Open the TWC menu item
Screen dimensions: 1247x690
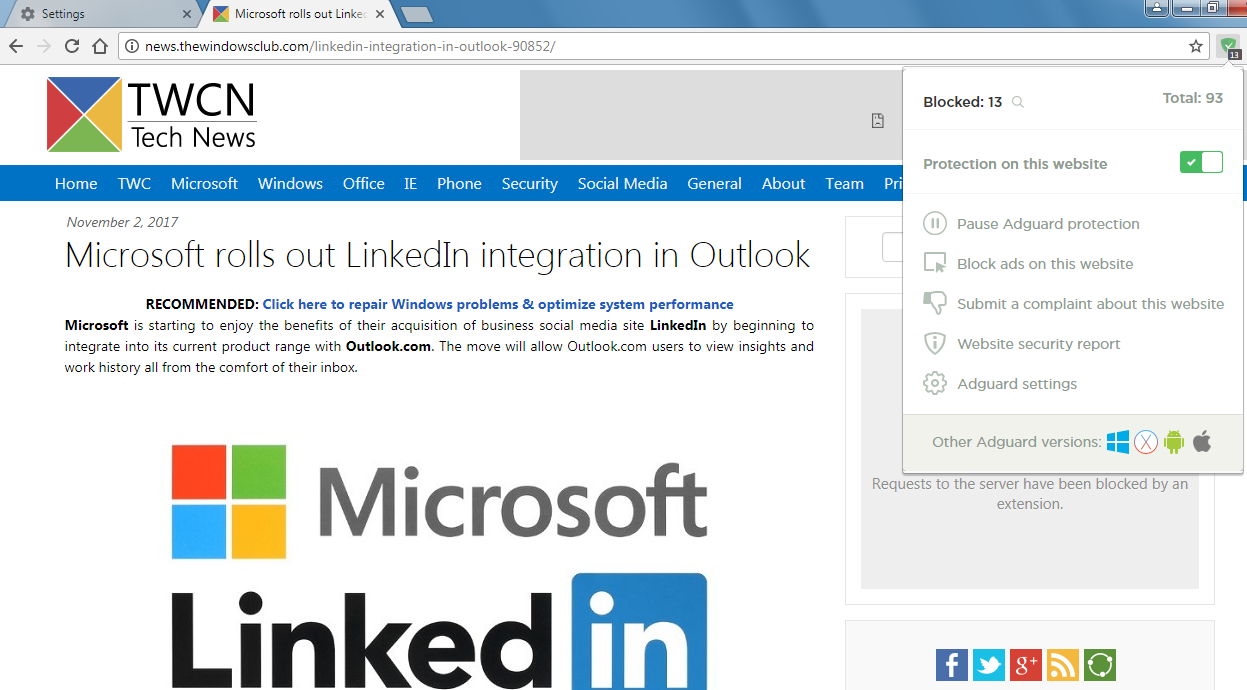tap(134, 183)
